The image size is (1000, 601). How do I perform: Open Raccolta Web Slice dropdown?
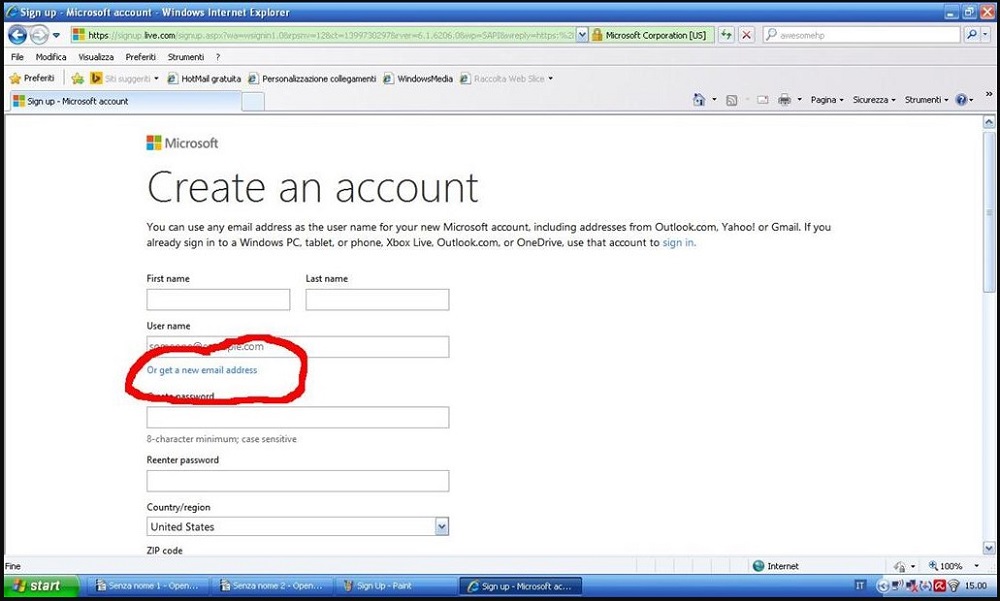pos(506,78)
